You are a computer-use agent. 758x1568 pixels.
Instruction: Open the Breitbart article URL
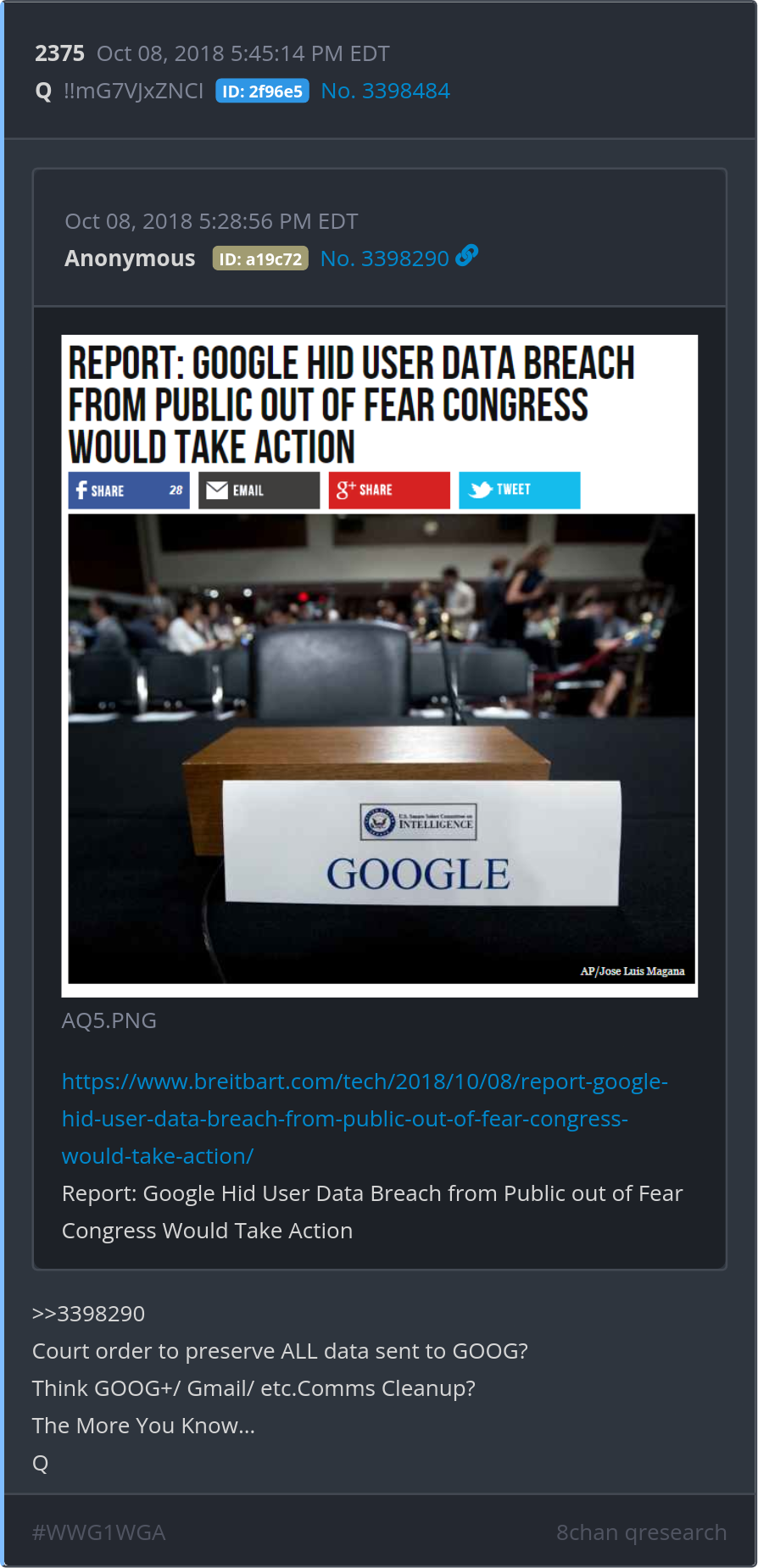[x=365, y=1119]
